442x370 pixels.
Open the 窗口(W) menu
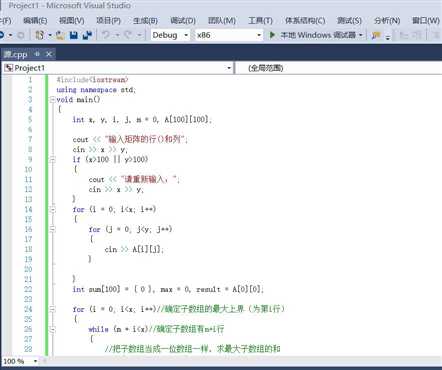point(426,21)
